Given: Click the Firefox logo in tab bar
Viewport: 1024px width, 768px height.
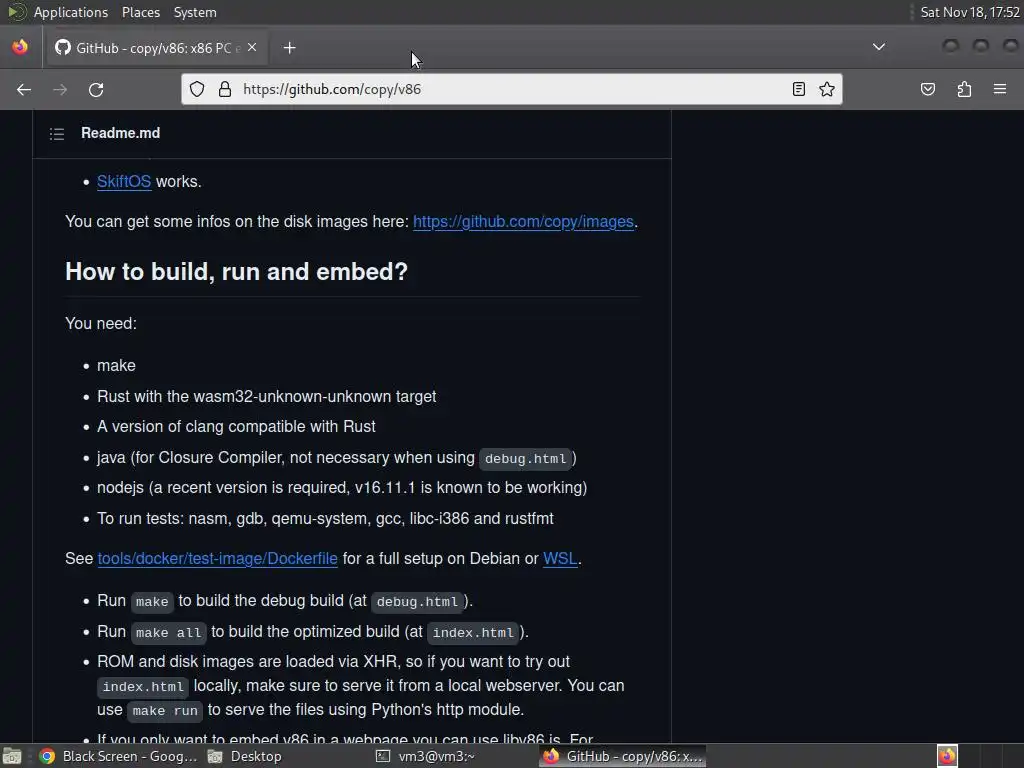Looking at the screenshot, I should coord(20,47).
